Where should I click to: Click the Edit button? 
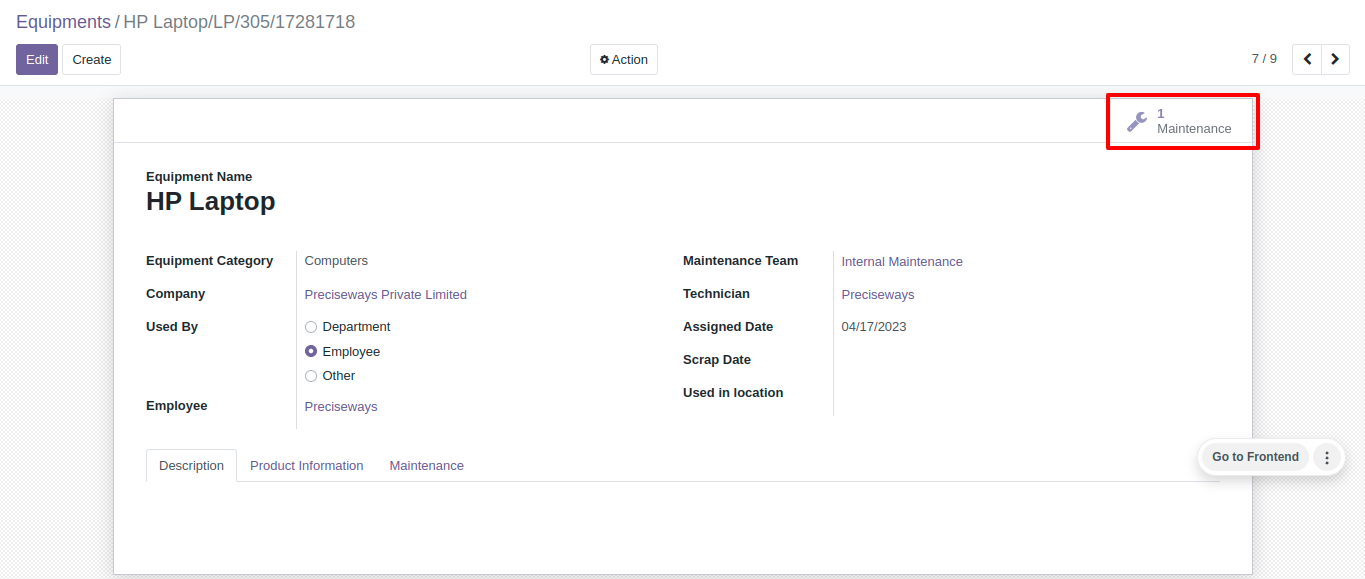tap(37, 60)
